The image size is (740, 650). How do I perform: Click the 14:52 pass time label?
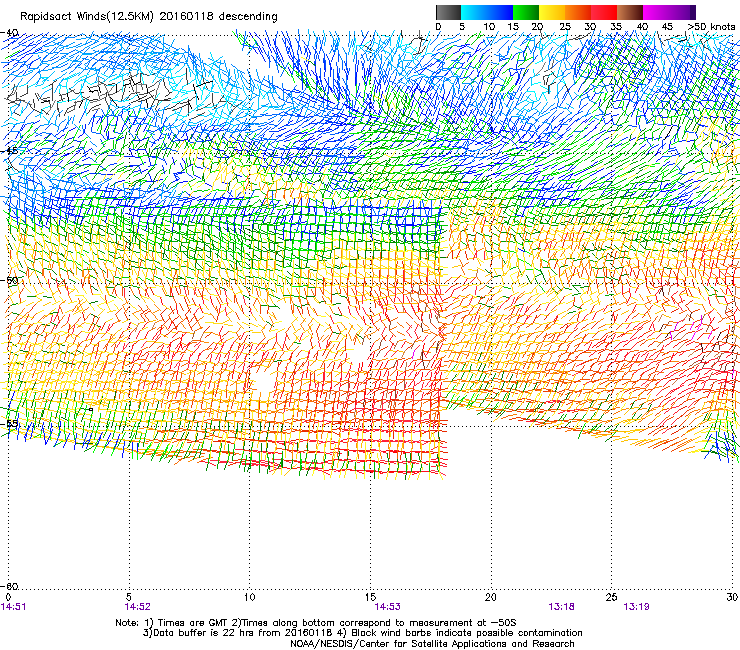click(137, 607)
